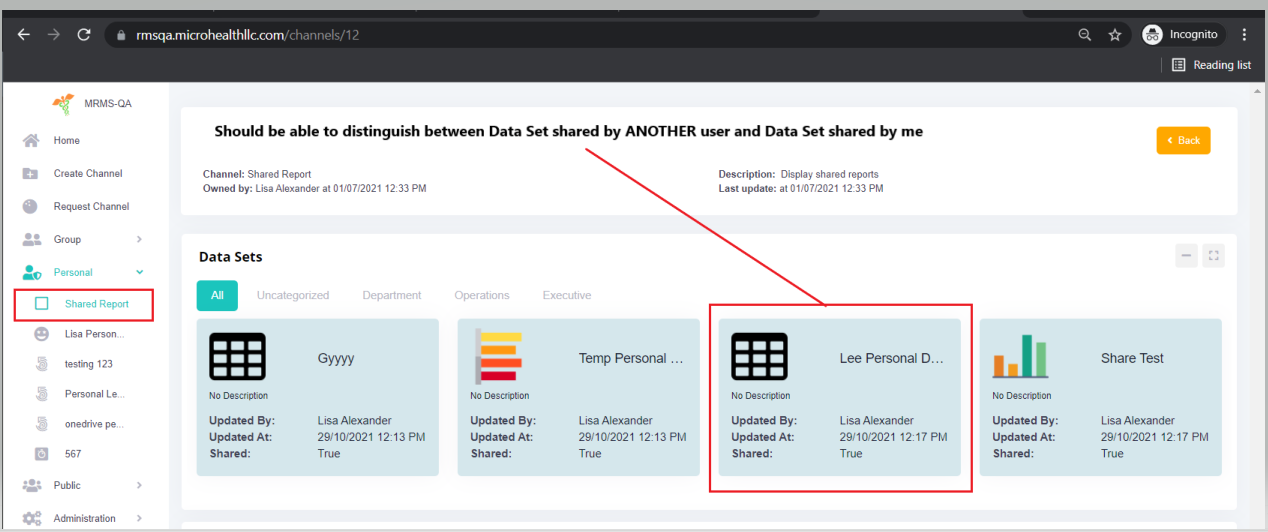The image size is (1268, 532).
Task: Click the icon beside testing 123
Action: coord(42,364)
